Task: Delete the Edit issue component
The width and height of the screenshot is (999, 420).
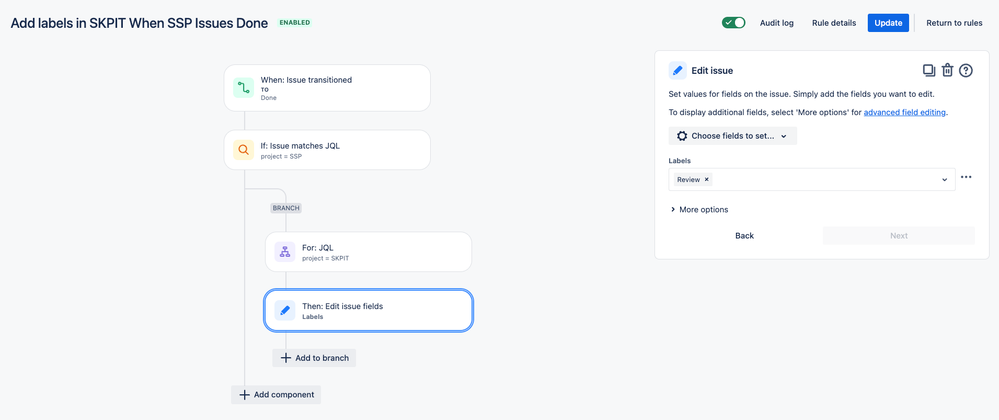Action: pyautogui.click(x=947, y=70)
